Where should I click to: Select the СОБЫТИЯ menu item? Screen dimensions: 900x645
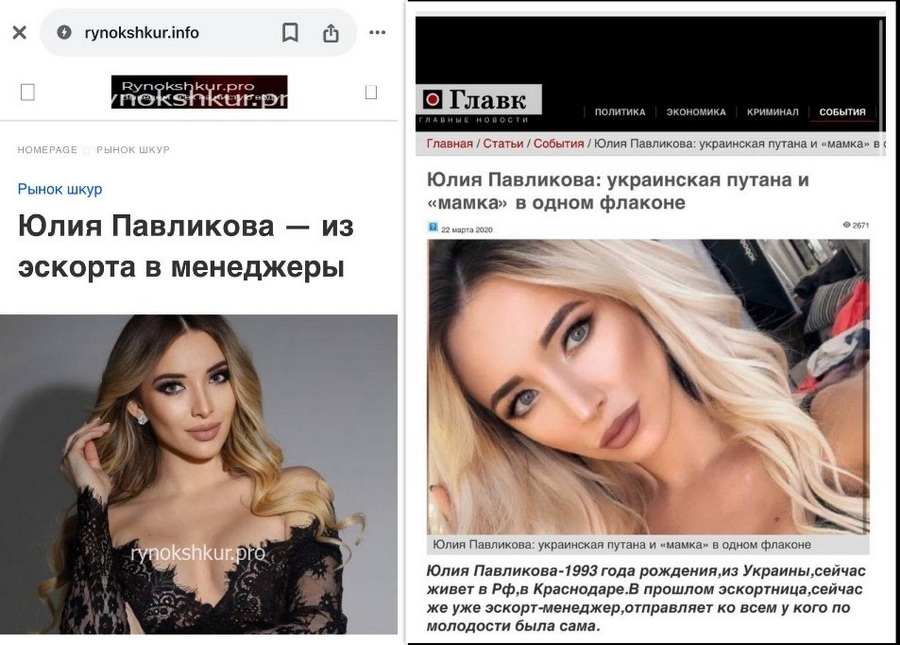tap(842, 112)
